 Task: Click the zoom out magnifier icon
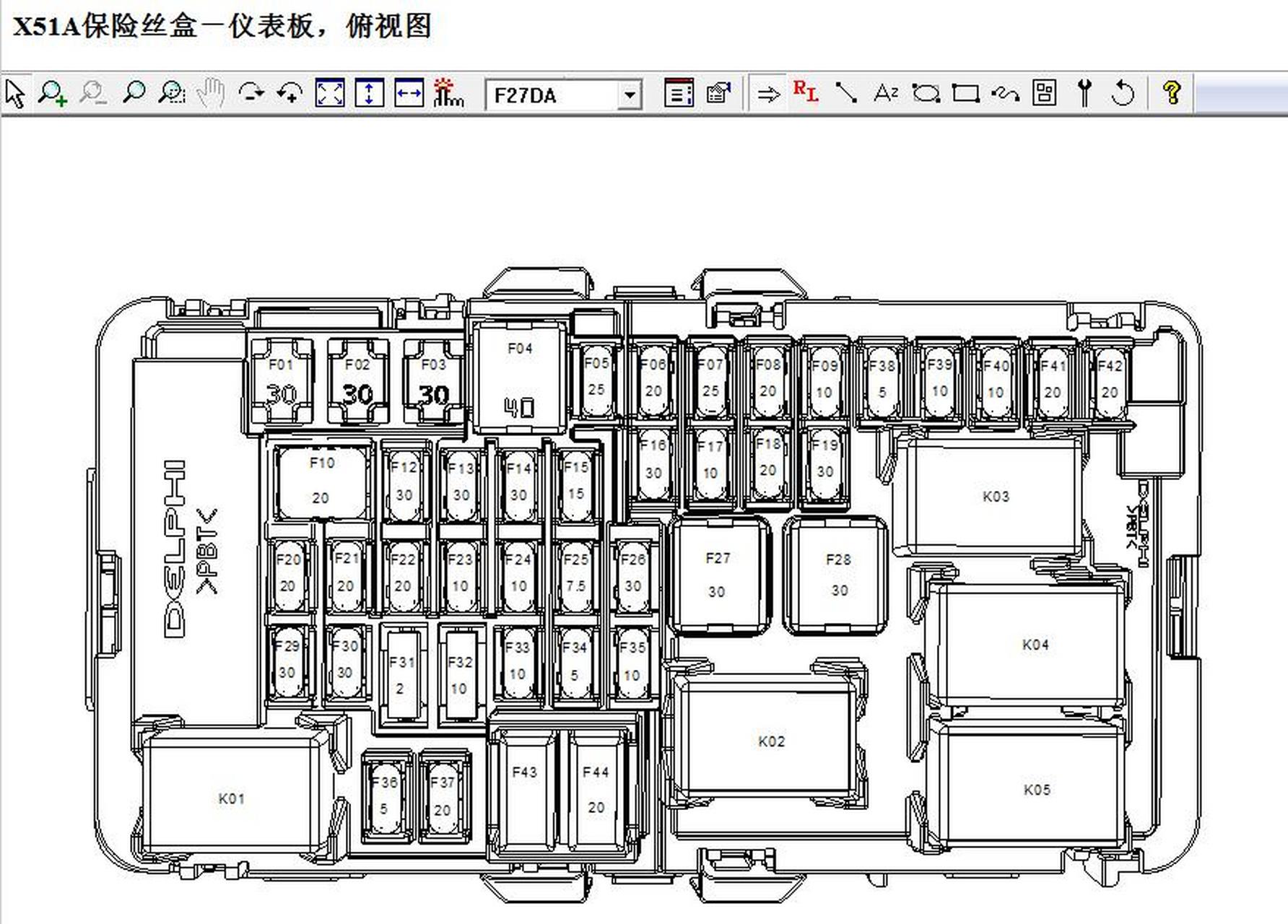(x=93, y=94)
